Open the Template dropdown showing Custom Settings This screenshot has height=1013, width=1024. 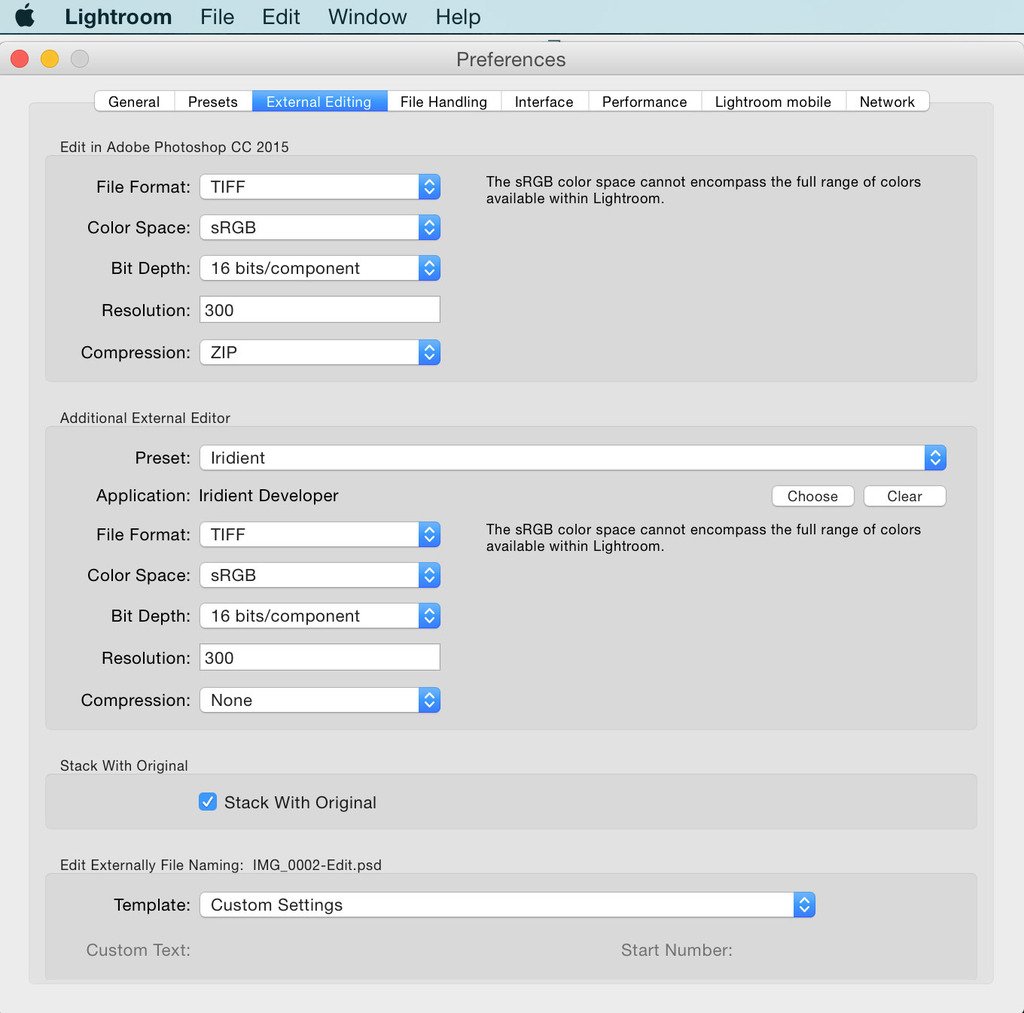(805, 904)
